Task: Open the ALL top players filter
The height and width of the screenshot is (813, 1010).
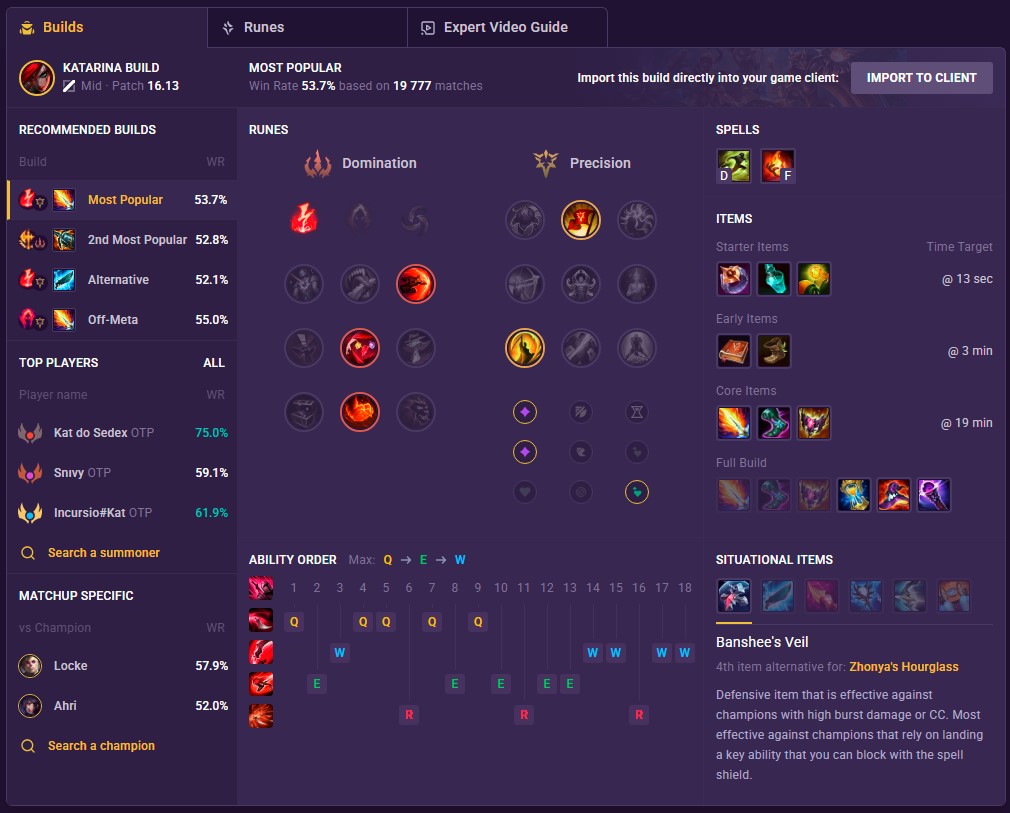Action: pos(214,363)
